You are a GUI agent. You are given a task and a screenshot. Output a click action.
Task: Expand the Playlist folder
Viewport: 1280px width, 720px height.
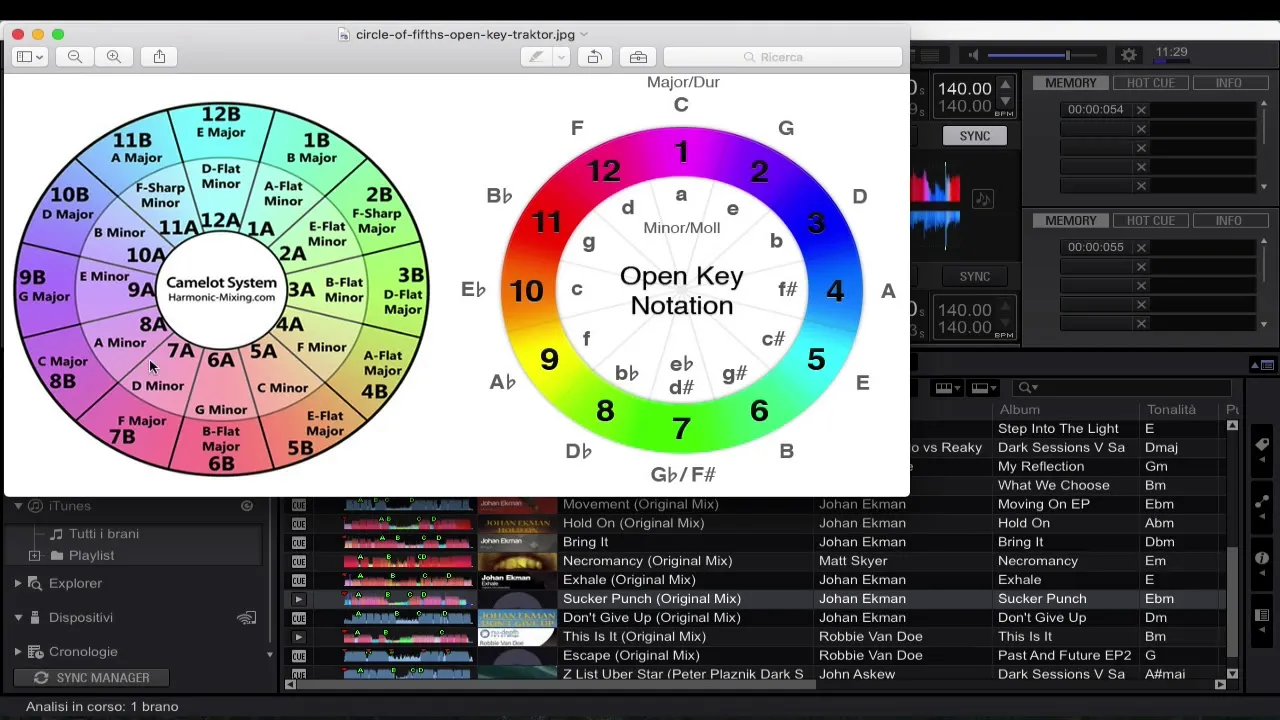(x=35, y=555)
